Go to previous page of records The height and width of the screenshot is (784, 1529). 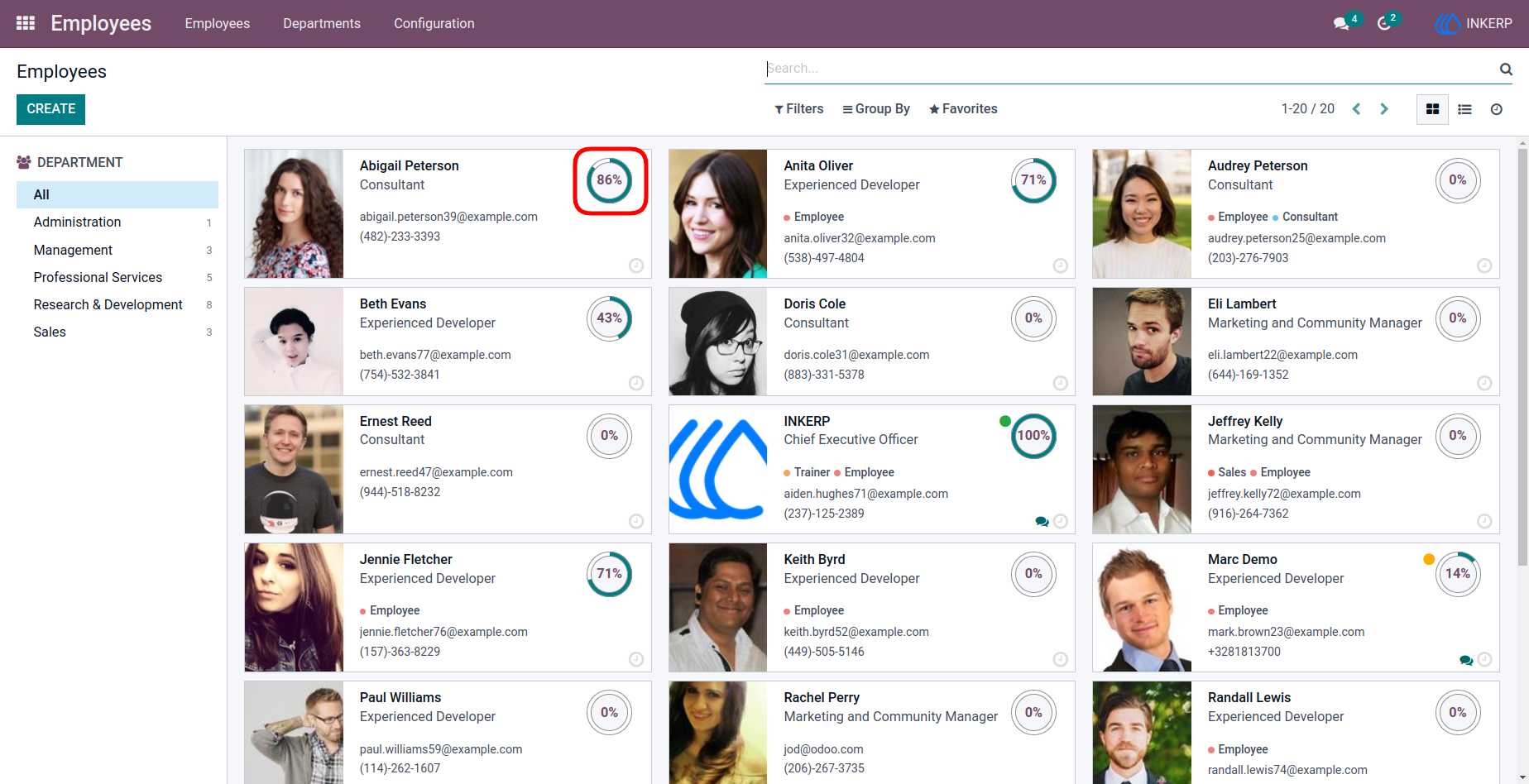click(1356, 109)
